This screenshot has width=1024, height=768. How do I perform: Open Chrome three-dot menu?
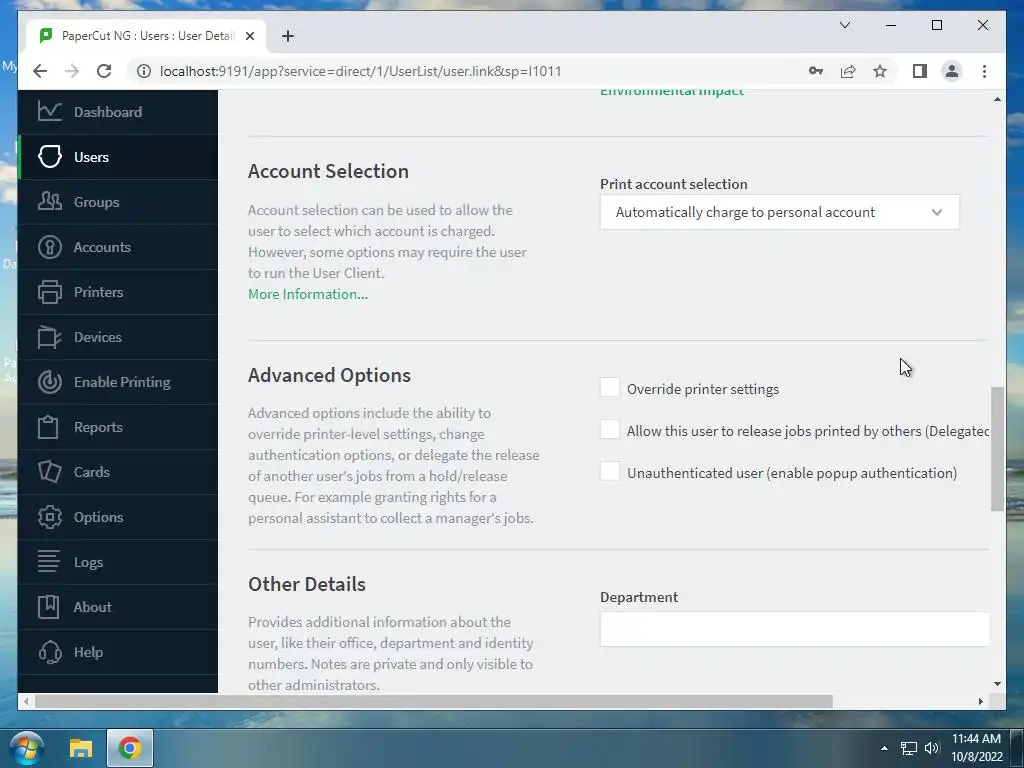click(984, 71)
